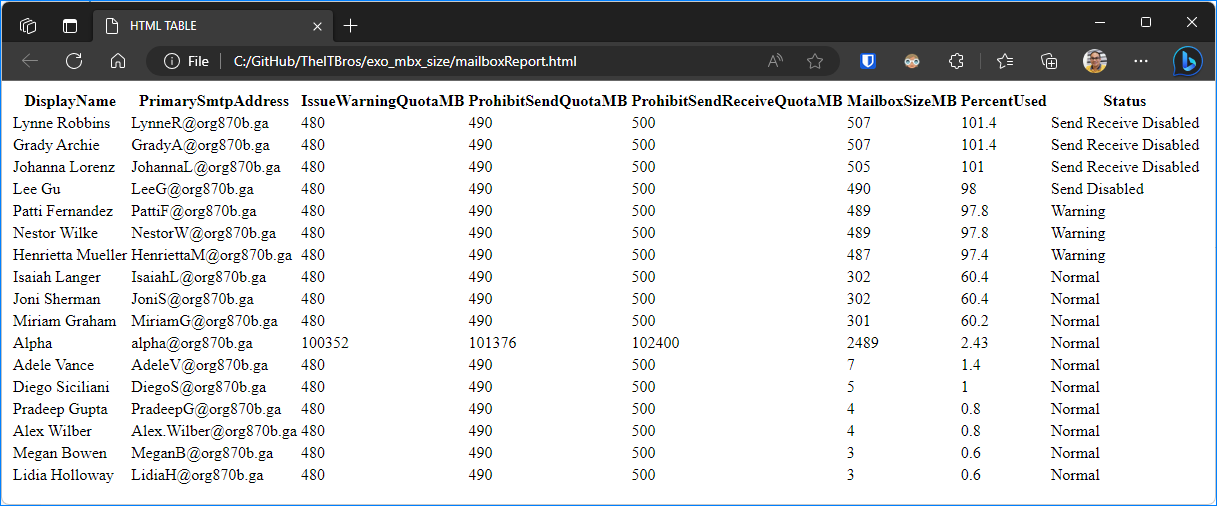The width and height of the screenshot is (1217, 506).
Task: Select Johanna Lorenz's Send Receive Disabled status
Action: coord(1125,167)
